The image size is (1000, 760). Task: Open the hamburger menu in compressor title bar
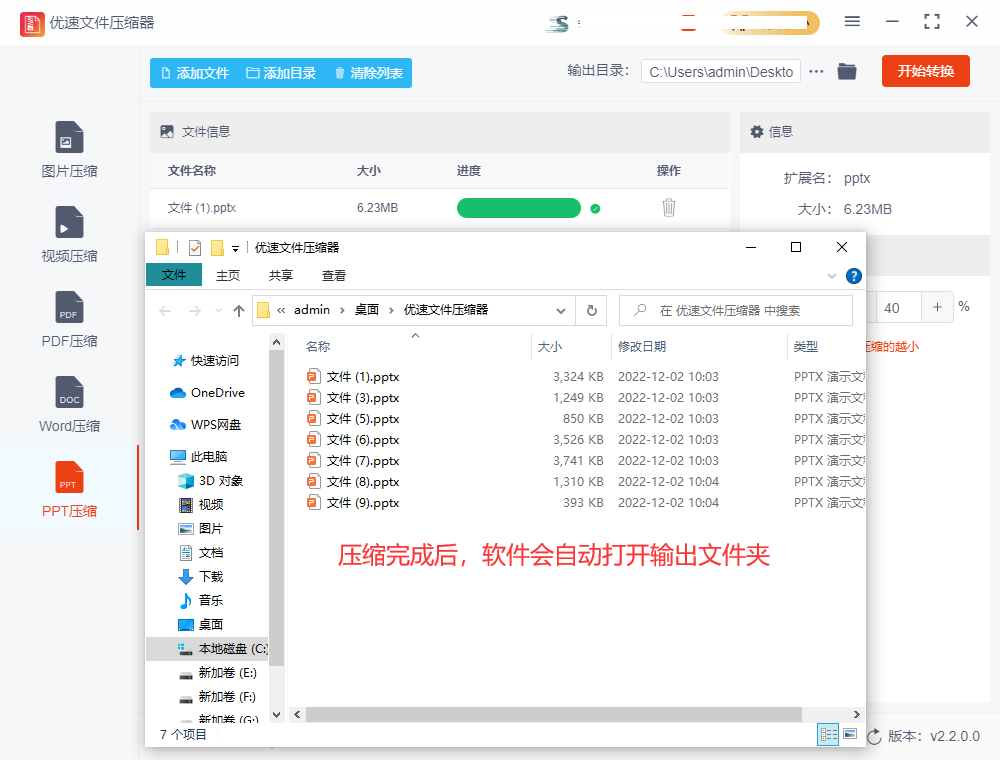pyautogui.click(x=852, y=22)
